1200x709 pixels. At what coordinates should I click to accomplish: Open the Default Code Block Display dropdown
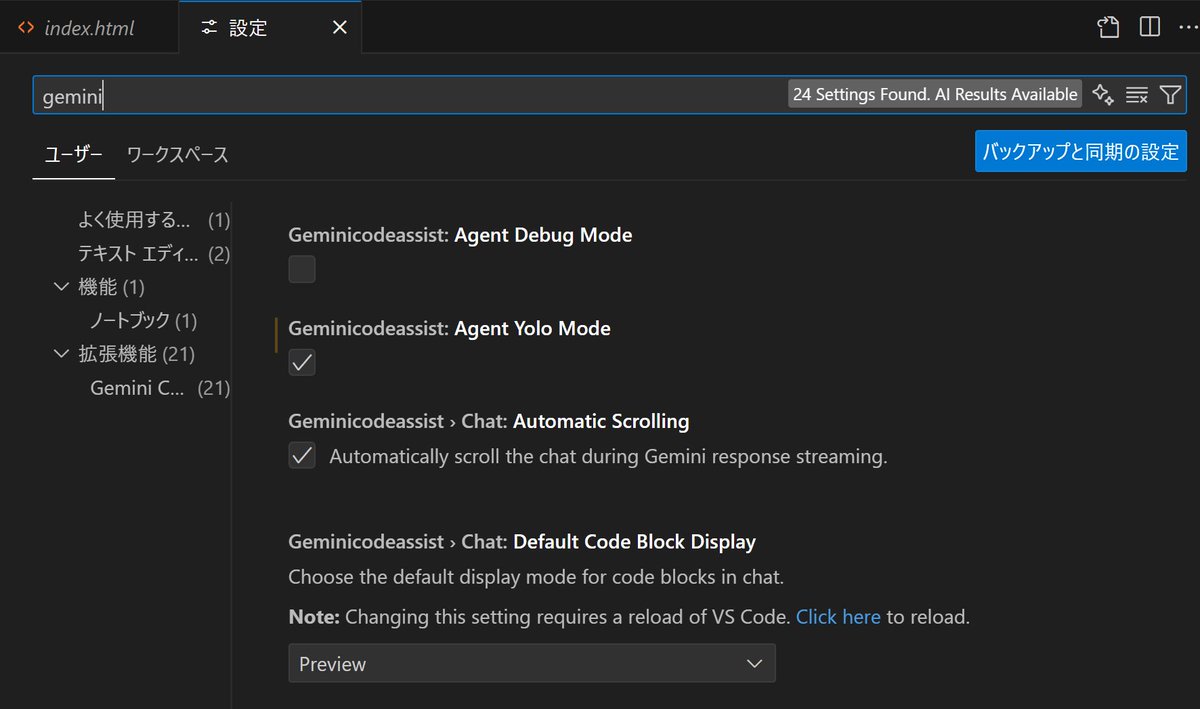(x=531, y=663)
